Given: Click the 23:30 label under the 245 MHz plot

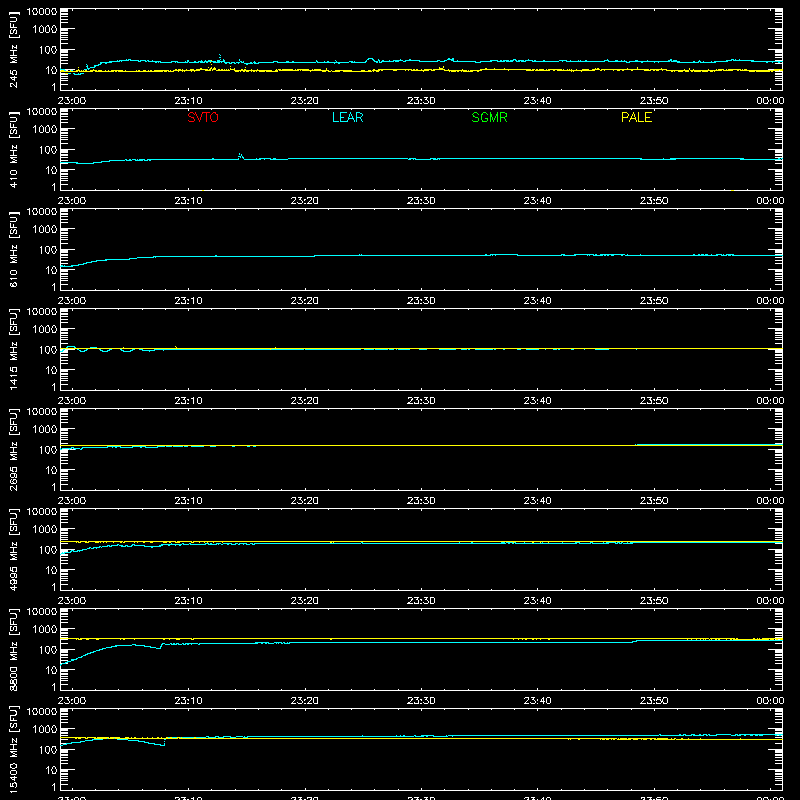Looking at the screenshot, I should pos(421,101).
